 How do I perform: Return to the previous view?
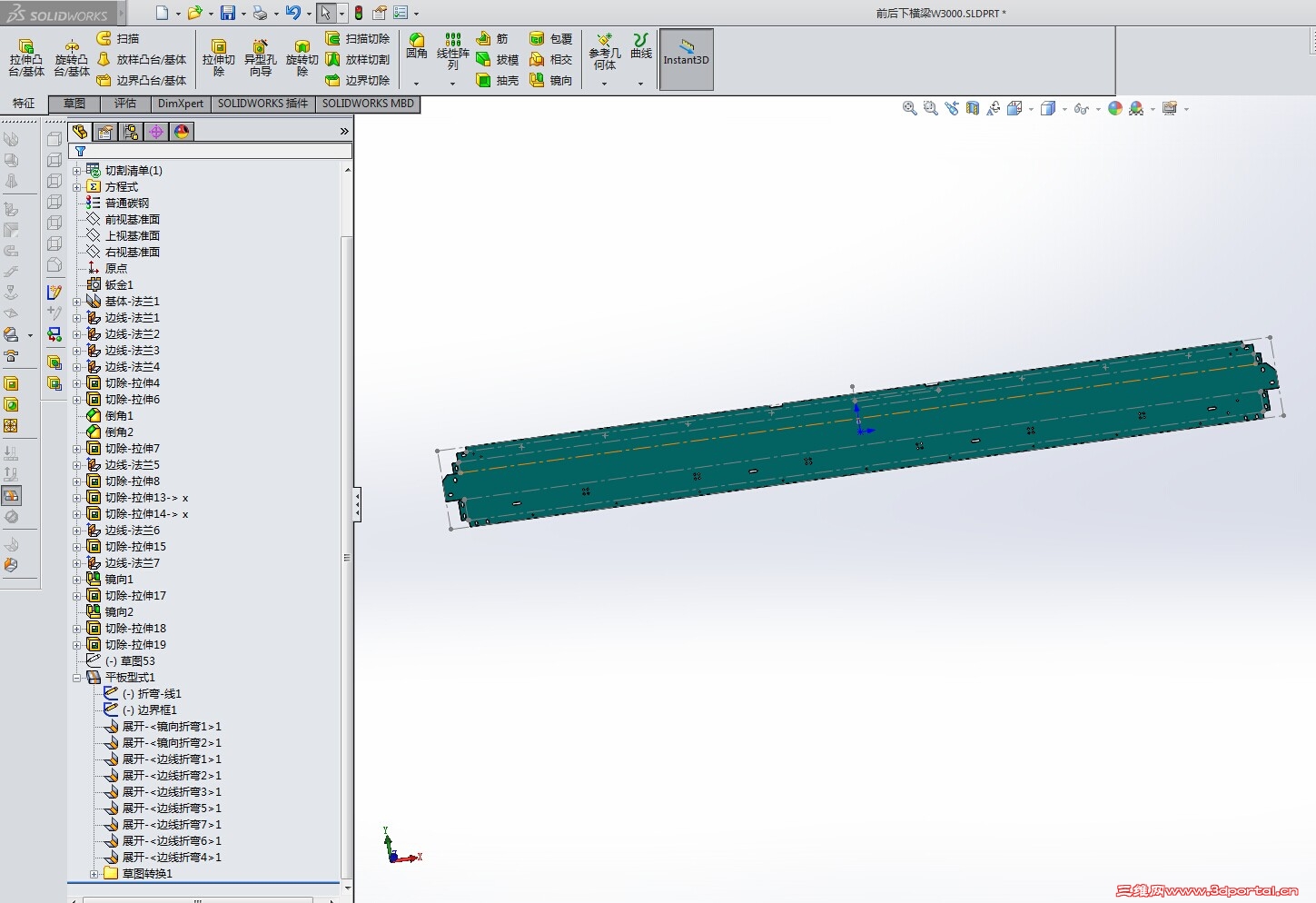951,108
